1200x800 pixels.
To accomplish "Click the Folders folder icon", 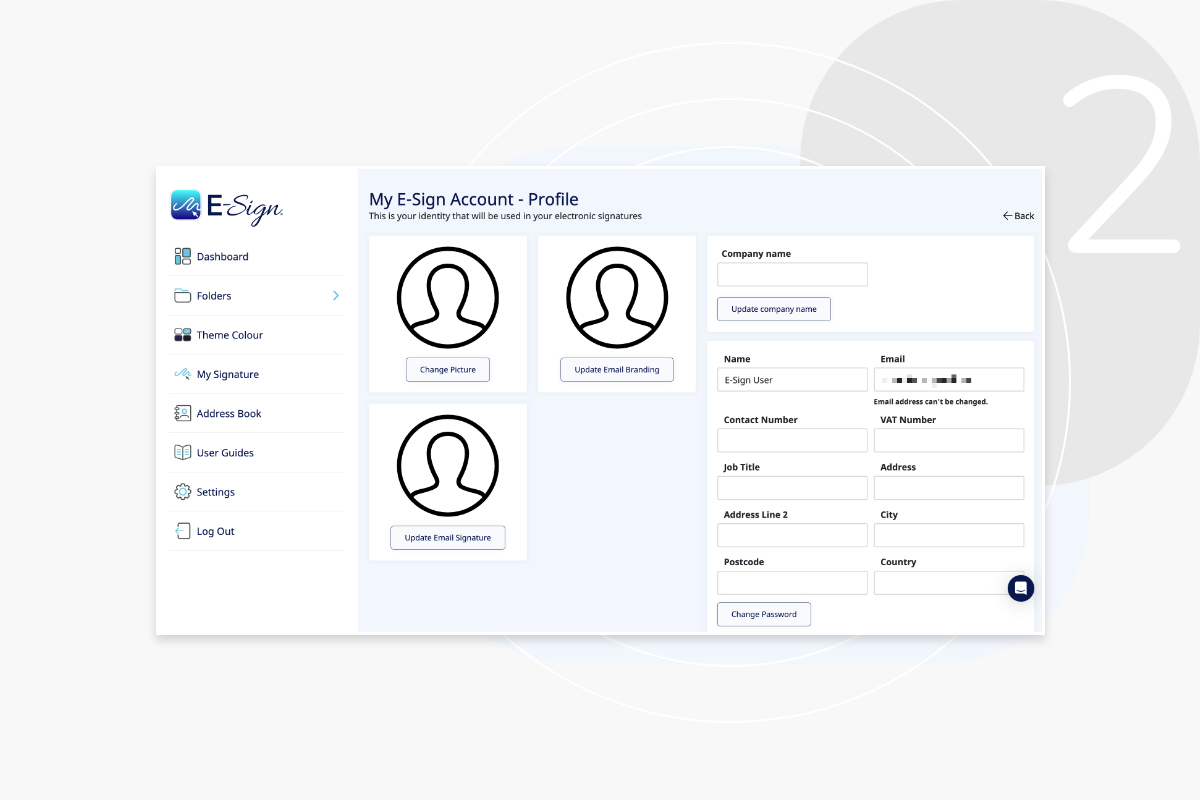I will [x=182, y=296].
